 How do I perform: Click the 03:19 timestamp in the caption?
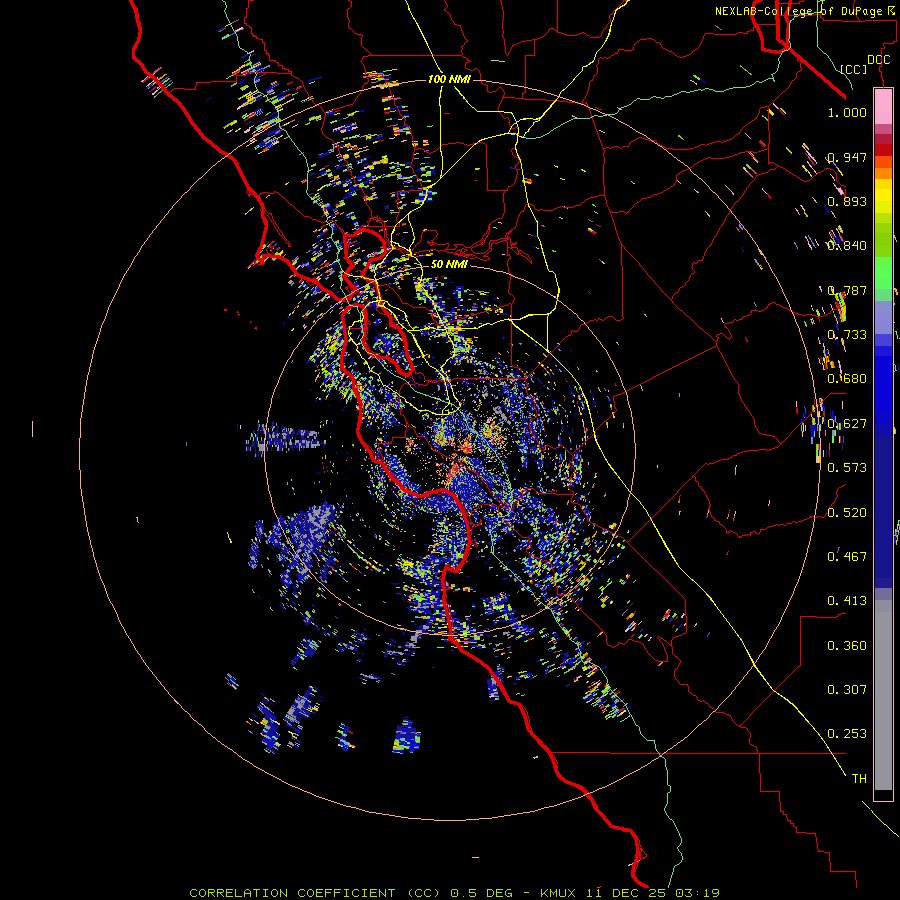697,893
